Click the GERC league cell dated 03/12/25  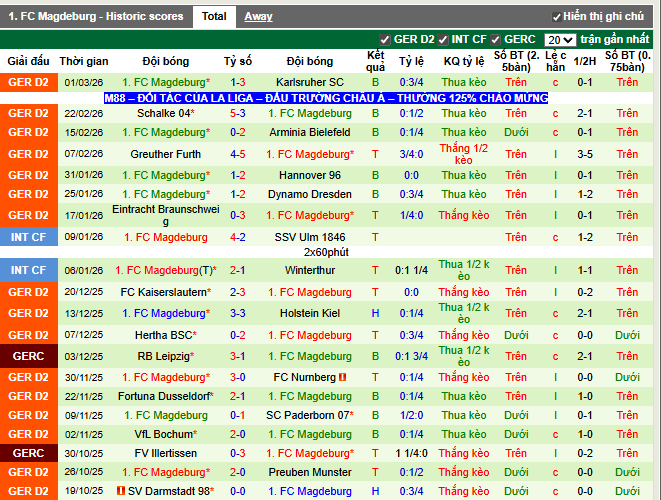29,356
